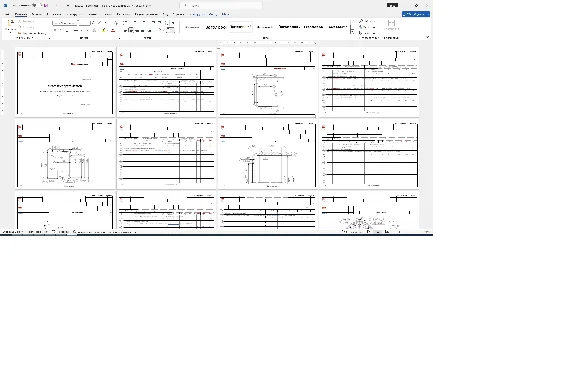576x373 pixels.
Task: Click the save icon in title bar
Action: [34, 6]
